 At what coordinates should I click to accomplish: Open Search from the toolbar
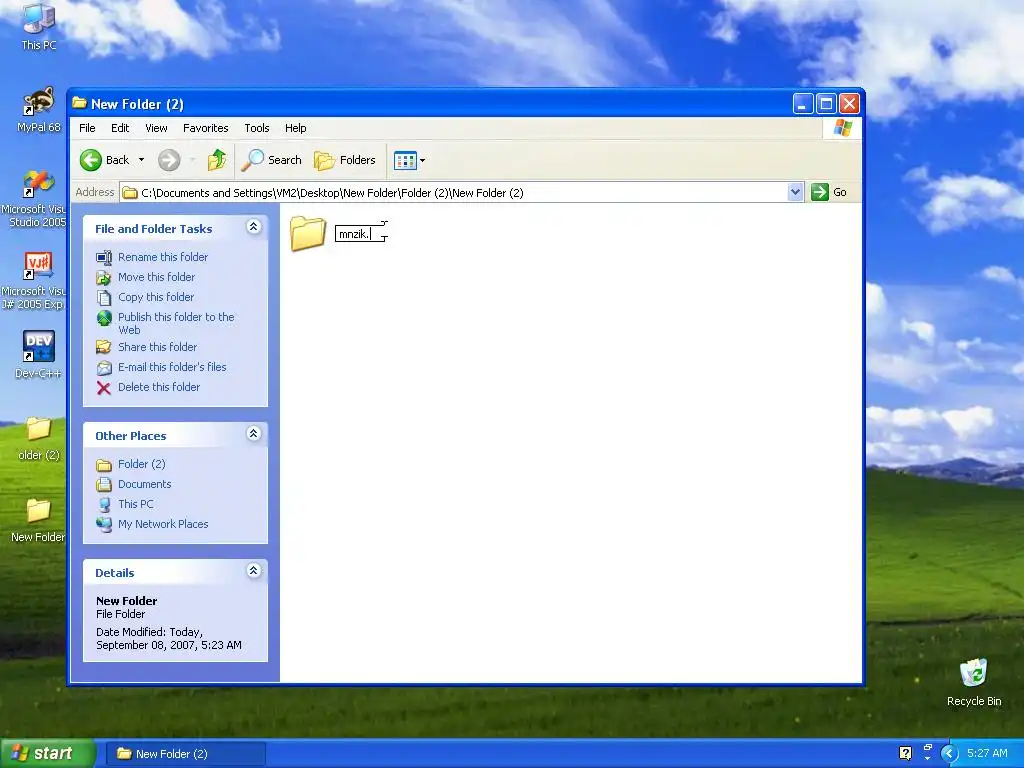coord(271,160)
